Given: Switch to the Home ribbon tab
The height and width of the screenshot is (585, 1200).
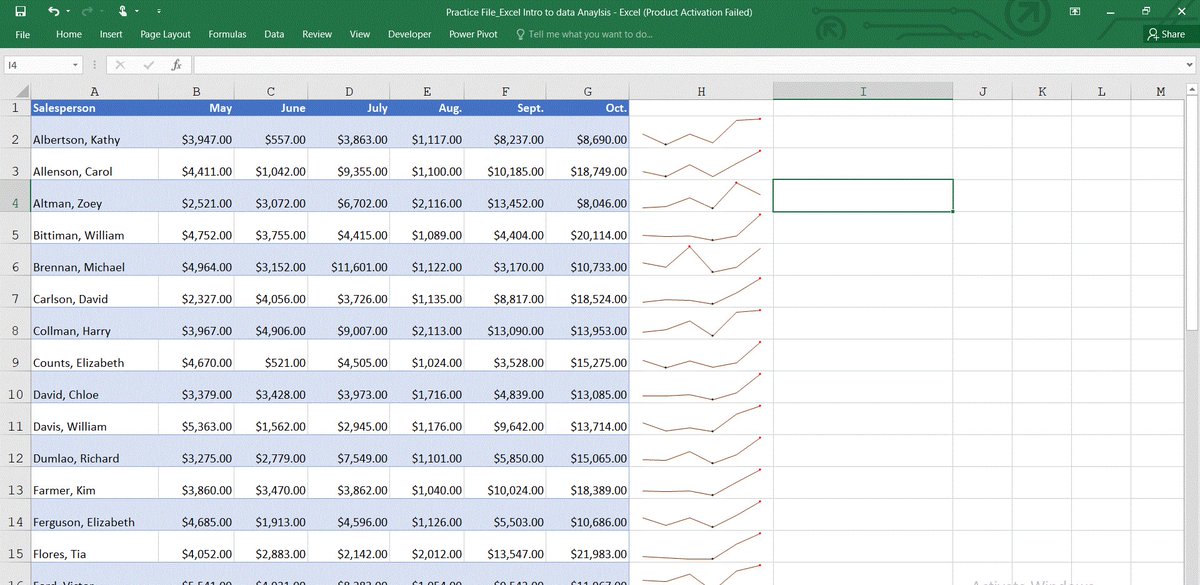Looking at the screenshot, I should 69,34.
